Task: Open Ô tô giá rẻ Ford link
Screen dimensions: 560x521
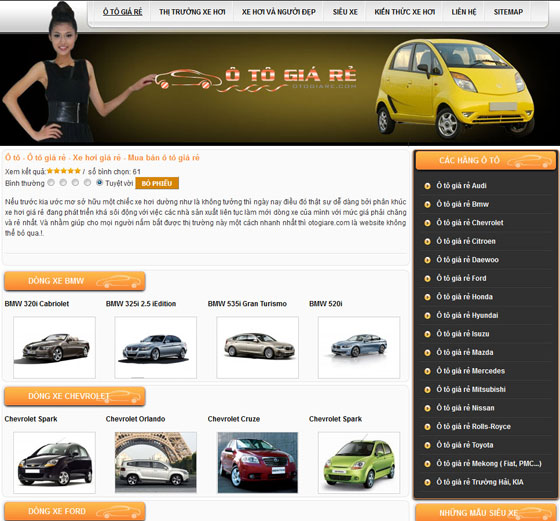Action: pos(461,278)
